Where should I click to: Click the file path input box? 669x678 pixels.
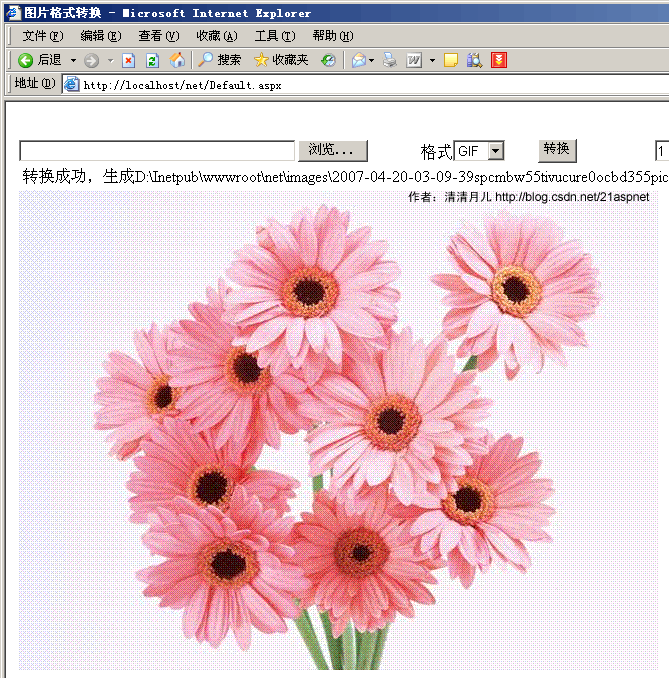[157, 150]
